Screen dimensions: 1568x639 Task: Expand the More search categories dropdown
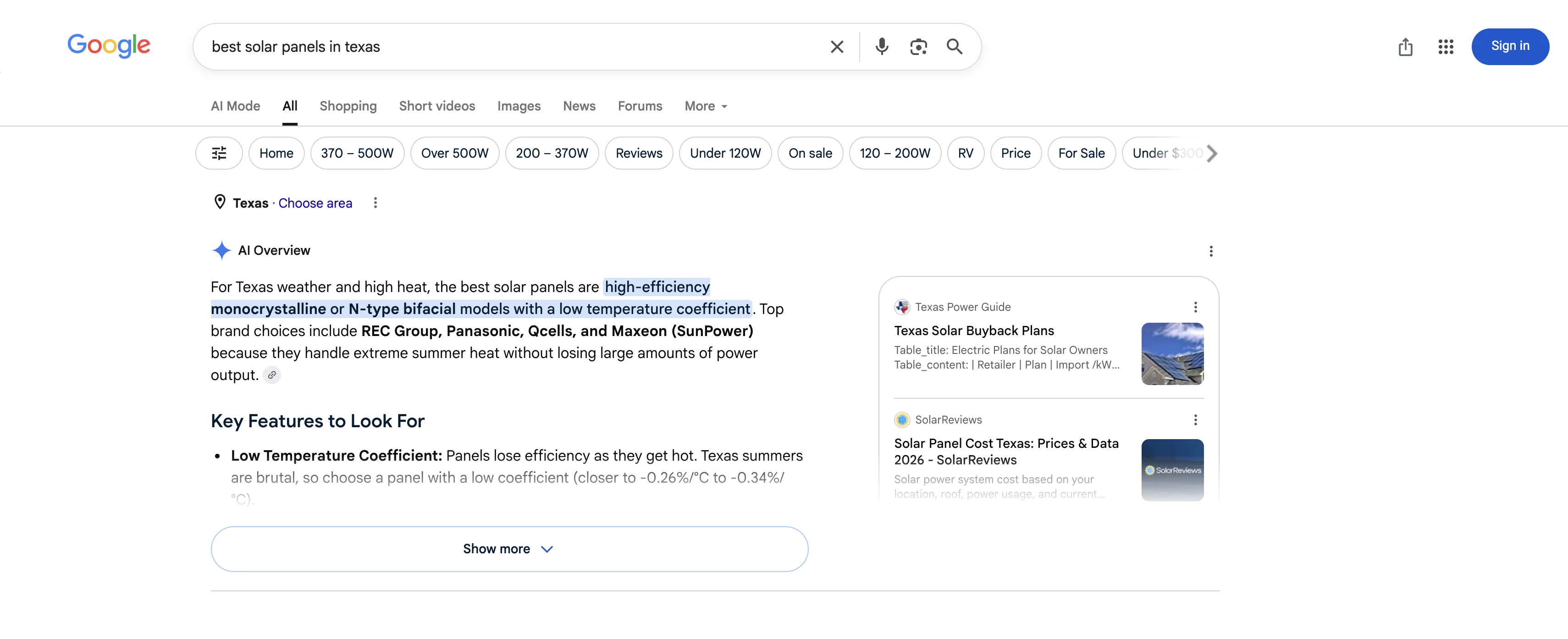pyautogui.click(x=706, y=106)
